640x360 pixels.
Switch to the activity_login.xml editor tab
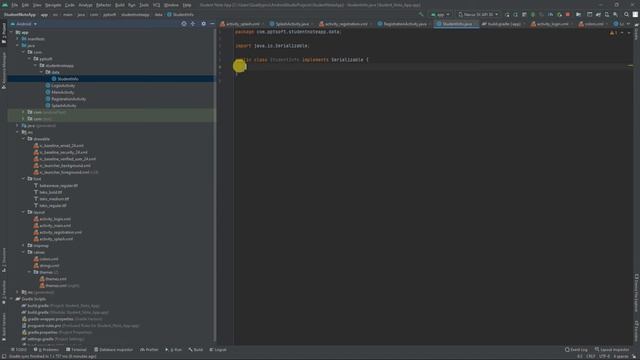pyautogui.click(x=550, y=24)
